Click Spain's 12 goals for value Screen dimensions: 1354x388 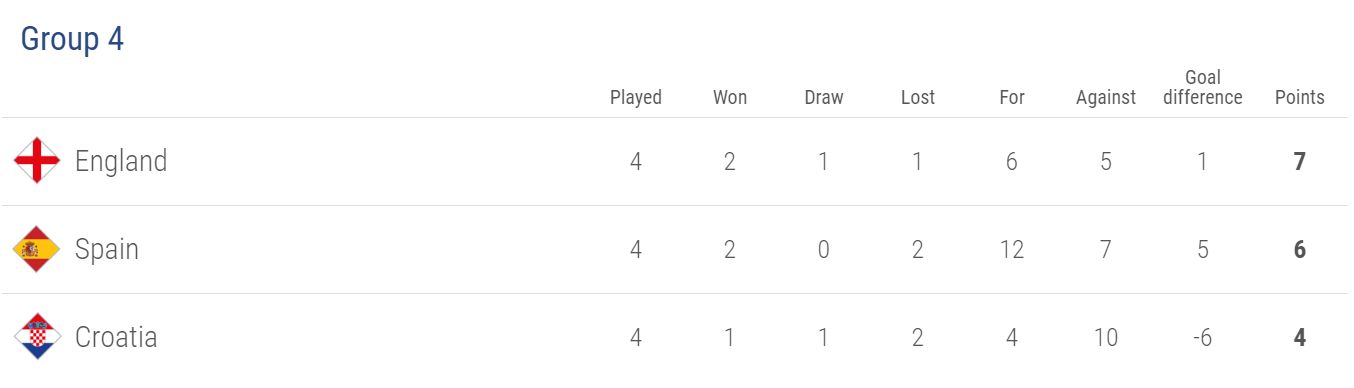tap(1012, 249)
